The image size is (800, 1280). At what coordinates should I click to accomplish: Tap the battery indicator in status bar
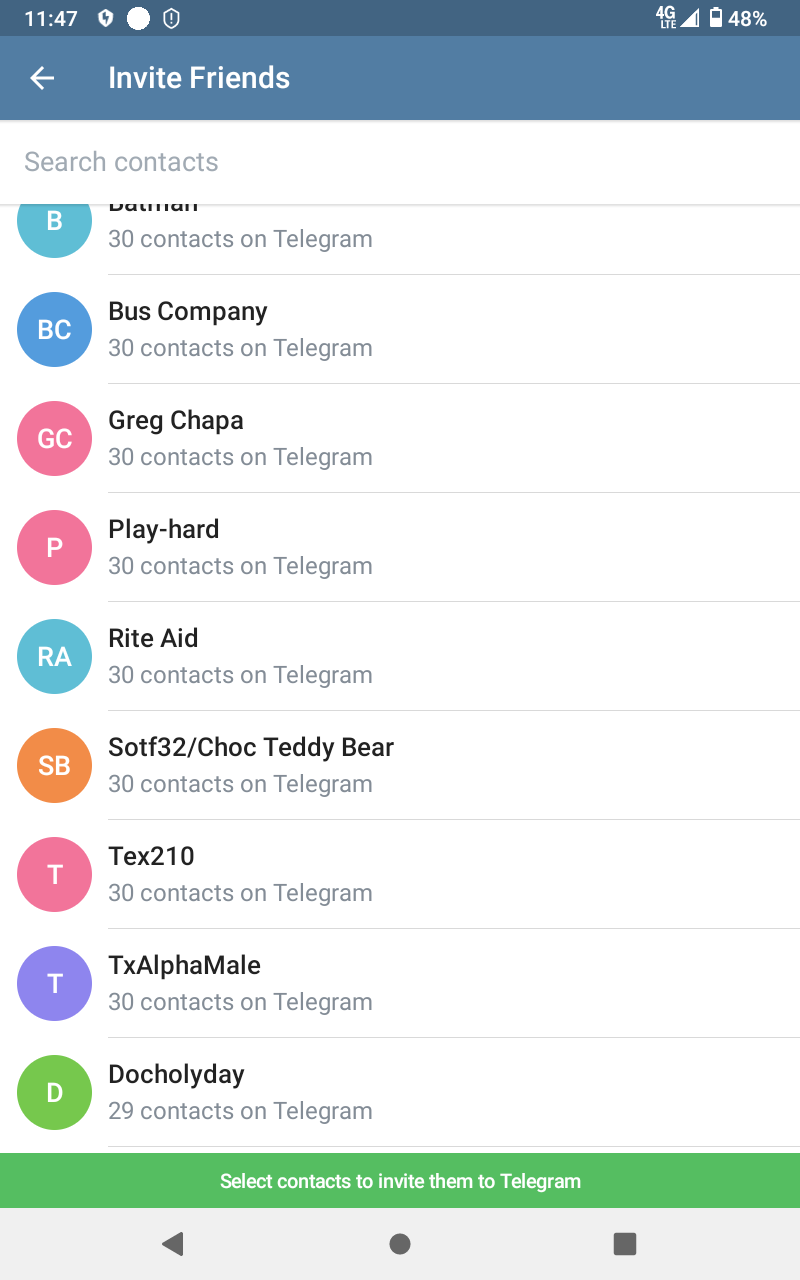click(716, 18)
